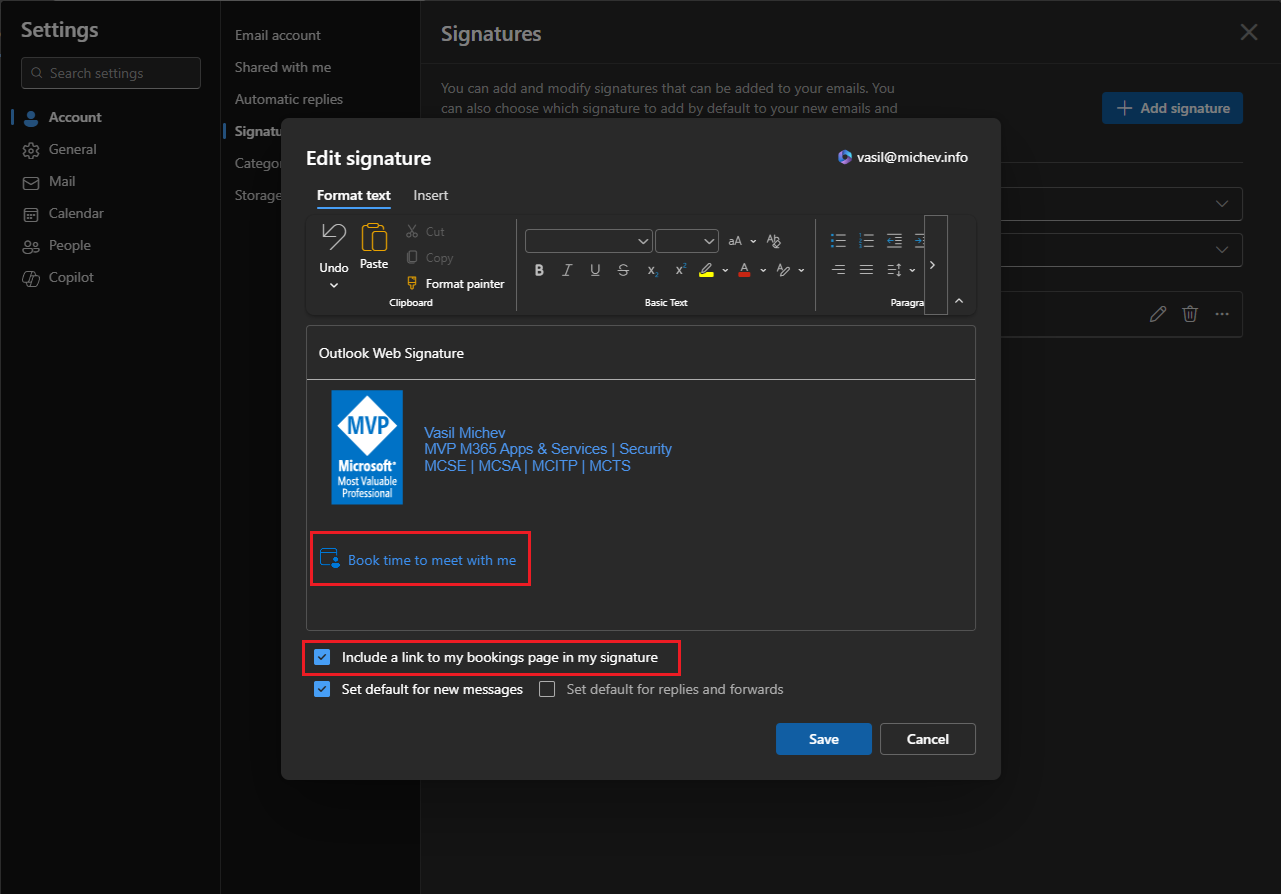Close the Settings window with the X

coord(1249,32)
